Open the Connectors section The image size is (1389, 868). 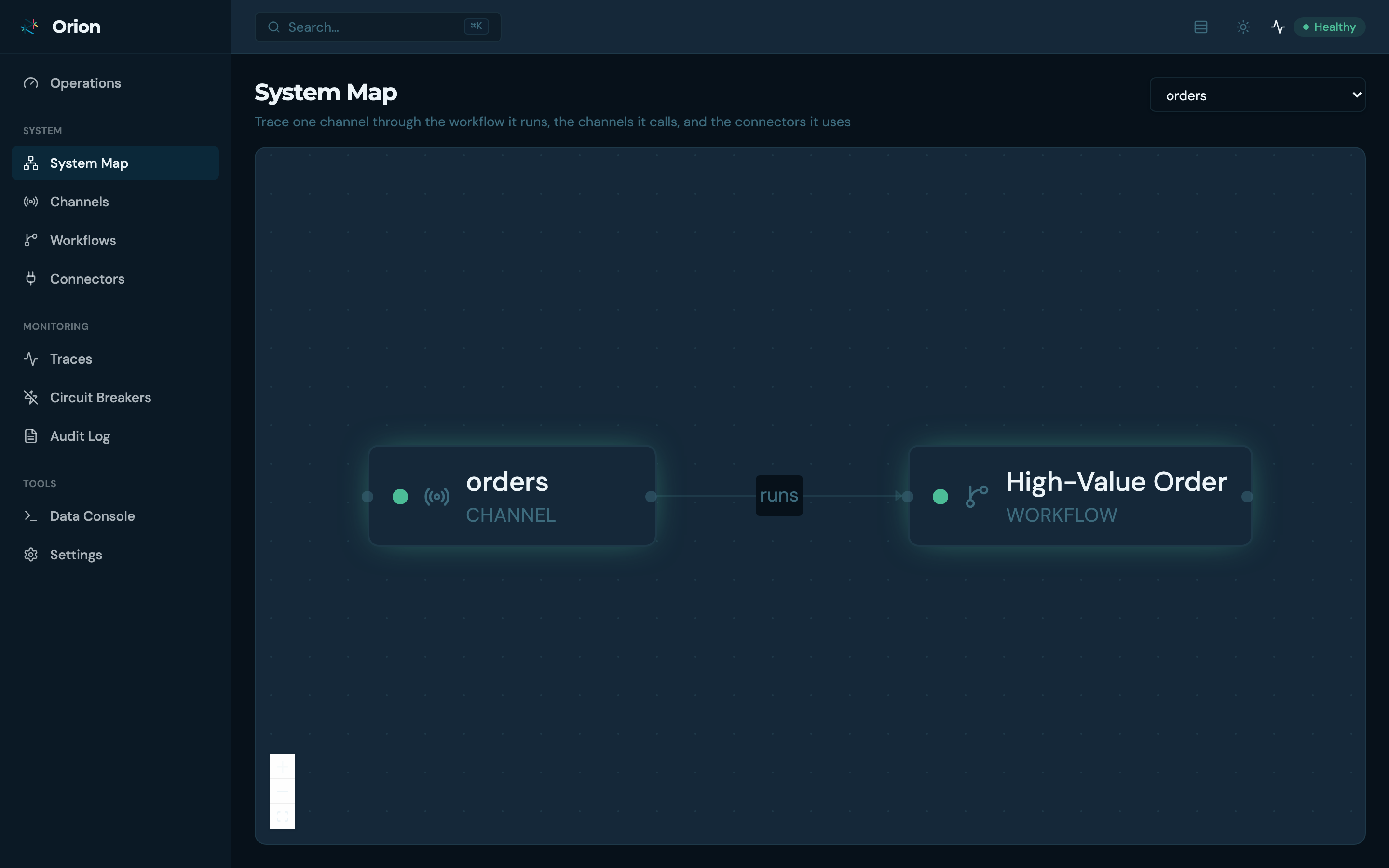pos(115,278)
